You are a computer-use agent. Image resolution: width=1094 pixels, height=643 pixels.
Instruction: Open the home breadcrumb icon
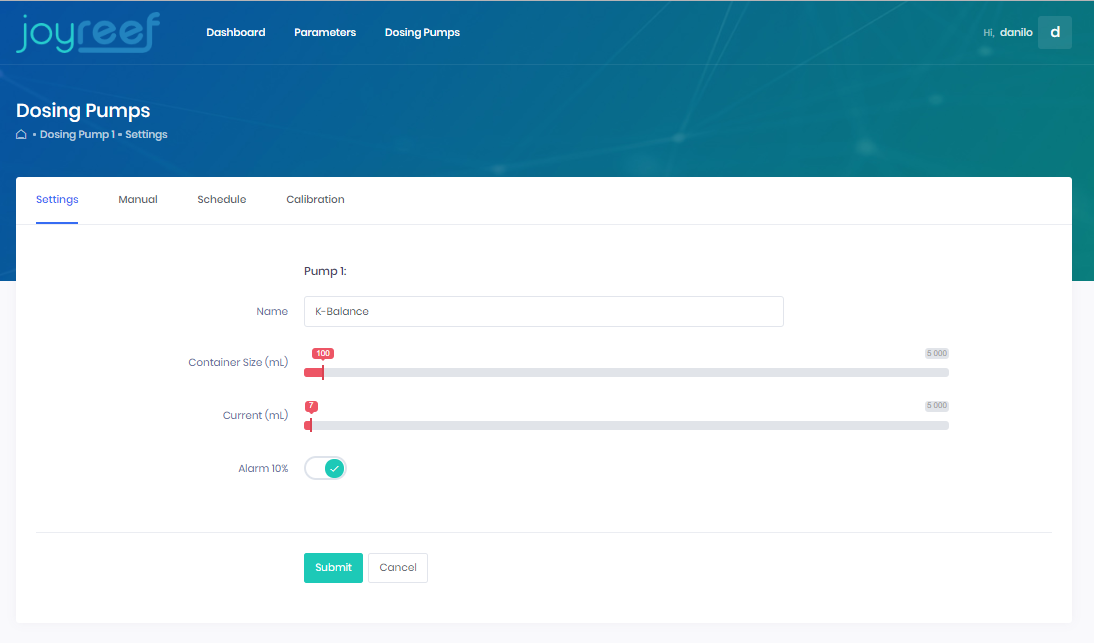(x=21, y=135)
